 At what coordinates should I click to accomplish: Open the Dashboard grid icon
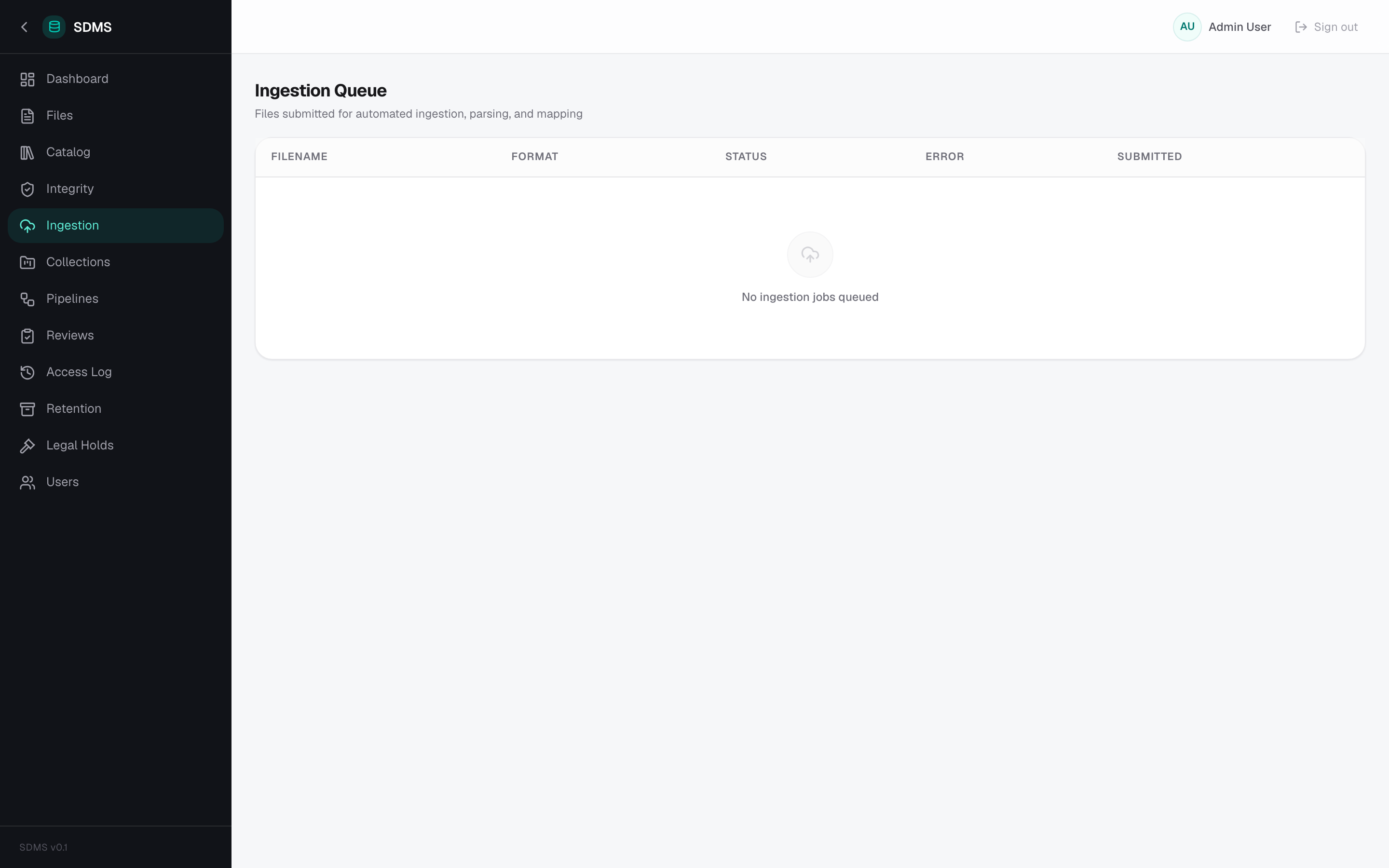coord(27,79)
